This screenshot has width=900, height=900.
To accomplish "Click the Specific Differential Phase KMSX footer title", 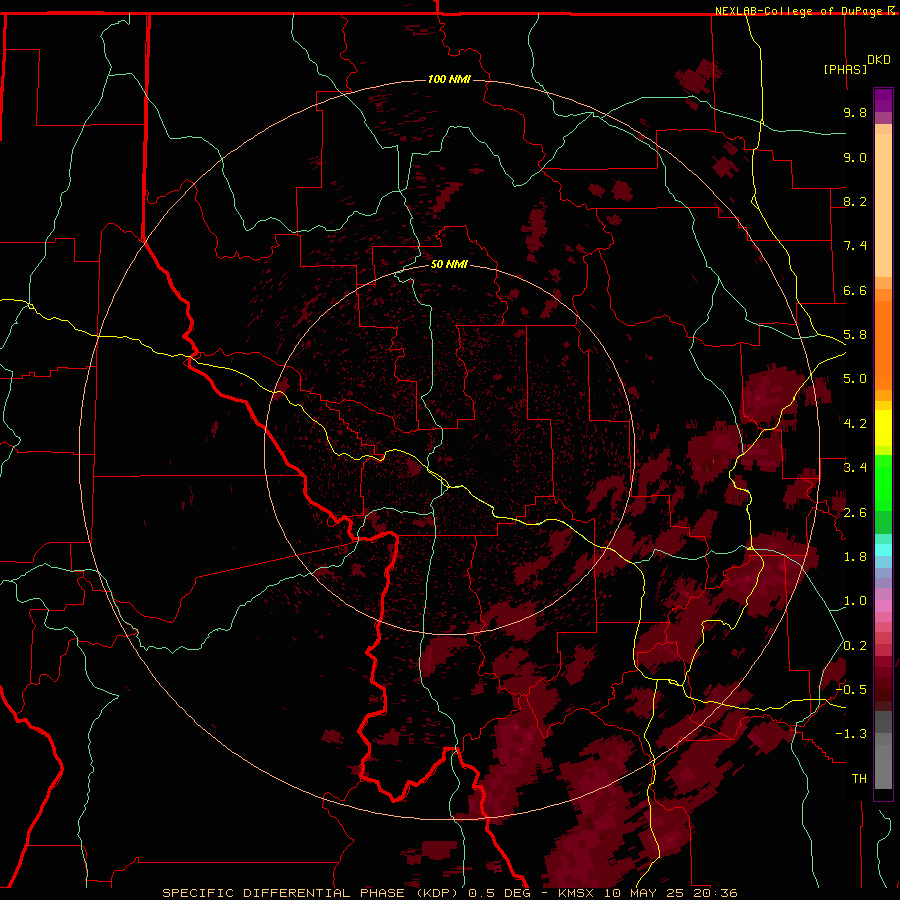I will coord(450,893).
